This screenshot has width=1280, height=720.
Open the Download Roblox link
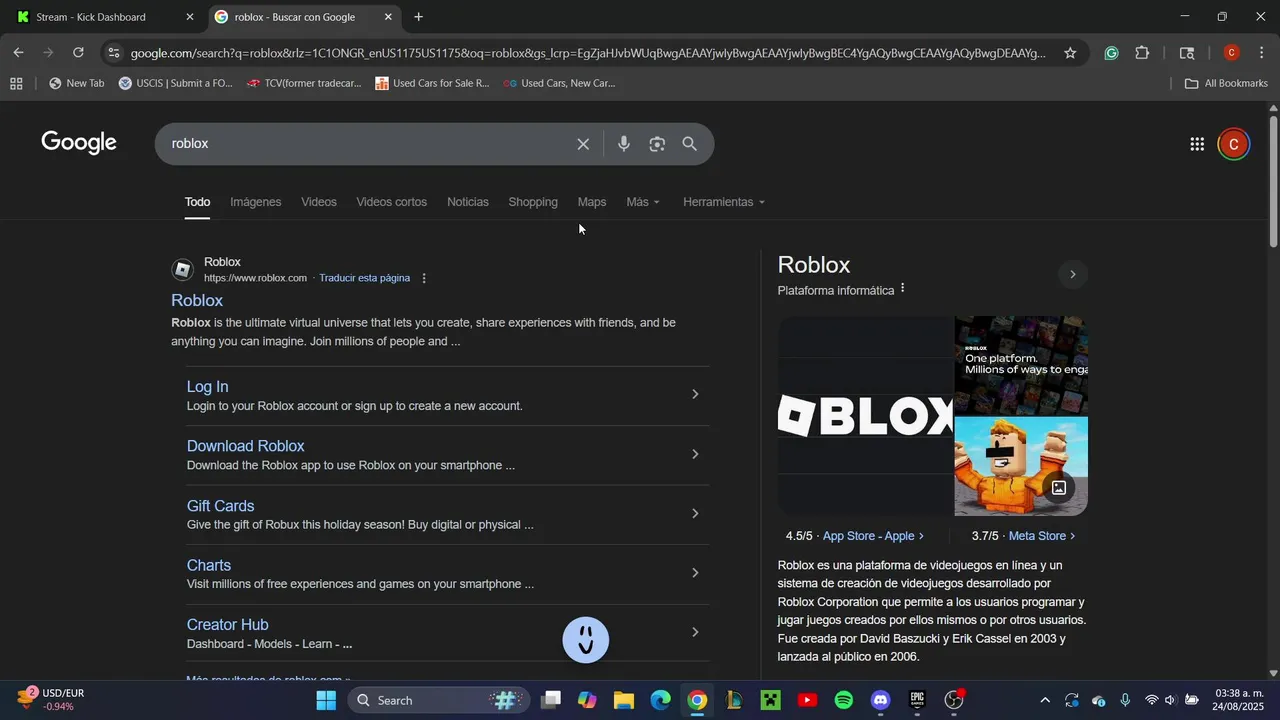click(x=245, y=446)
